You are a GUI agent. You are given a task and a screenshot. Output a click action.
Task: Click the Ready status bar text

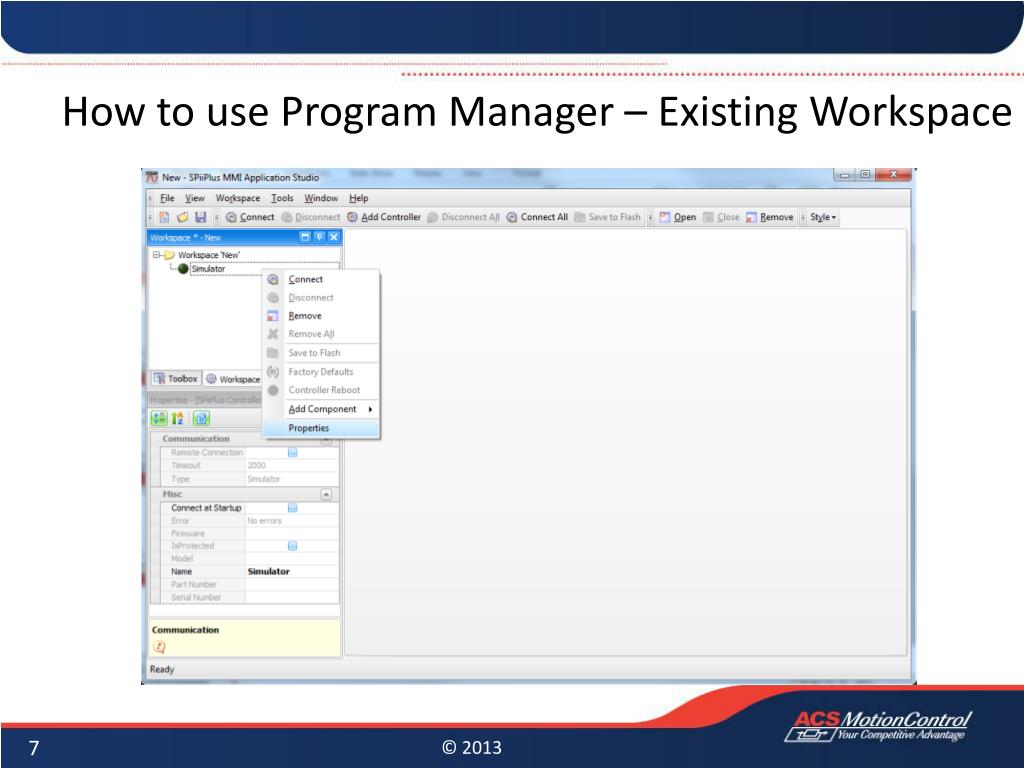point(162,669)
